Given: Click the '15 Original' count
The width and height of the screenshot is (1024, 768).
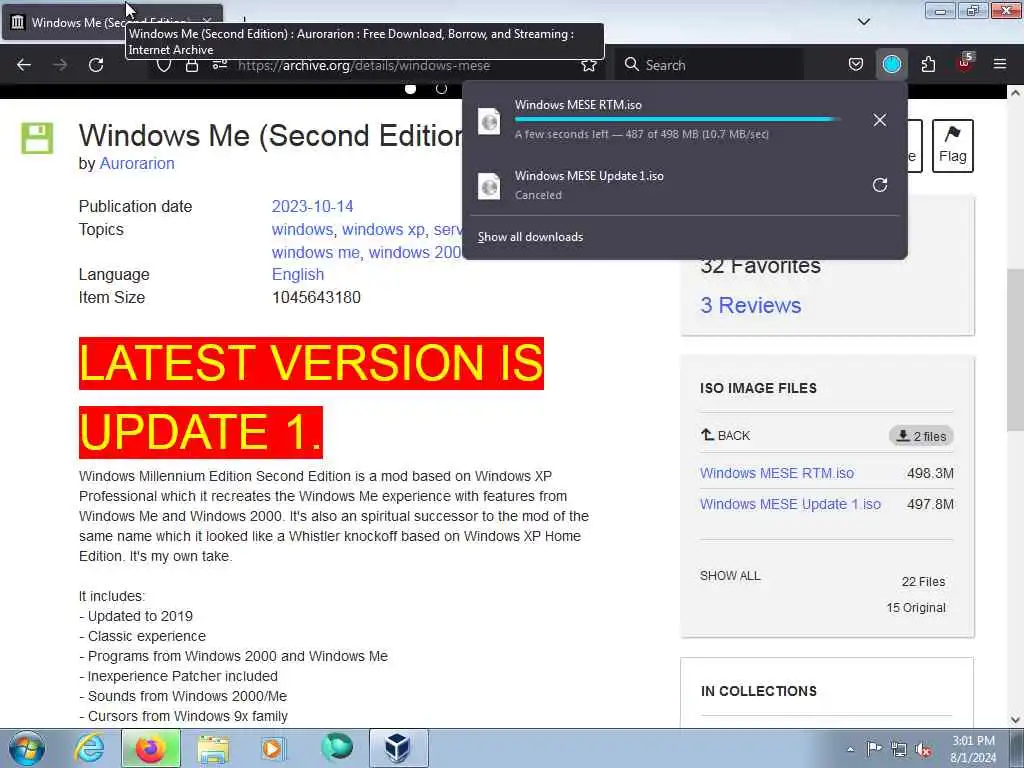Looking at the screenshot, I should pyautogui.click(x=916, y=607).
